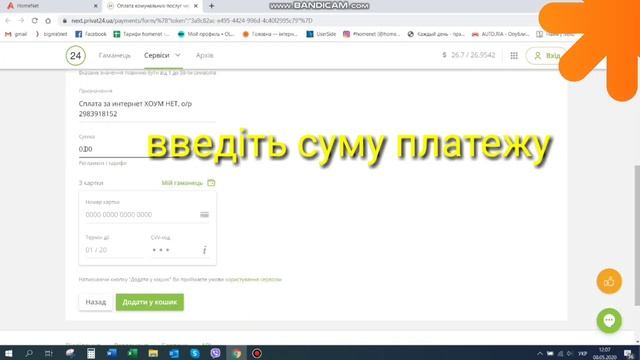Open the Архів menu item

[x=204, y=56]
